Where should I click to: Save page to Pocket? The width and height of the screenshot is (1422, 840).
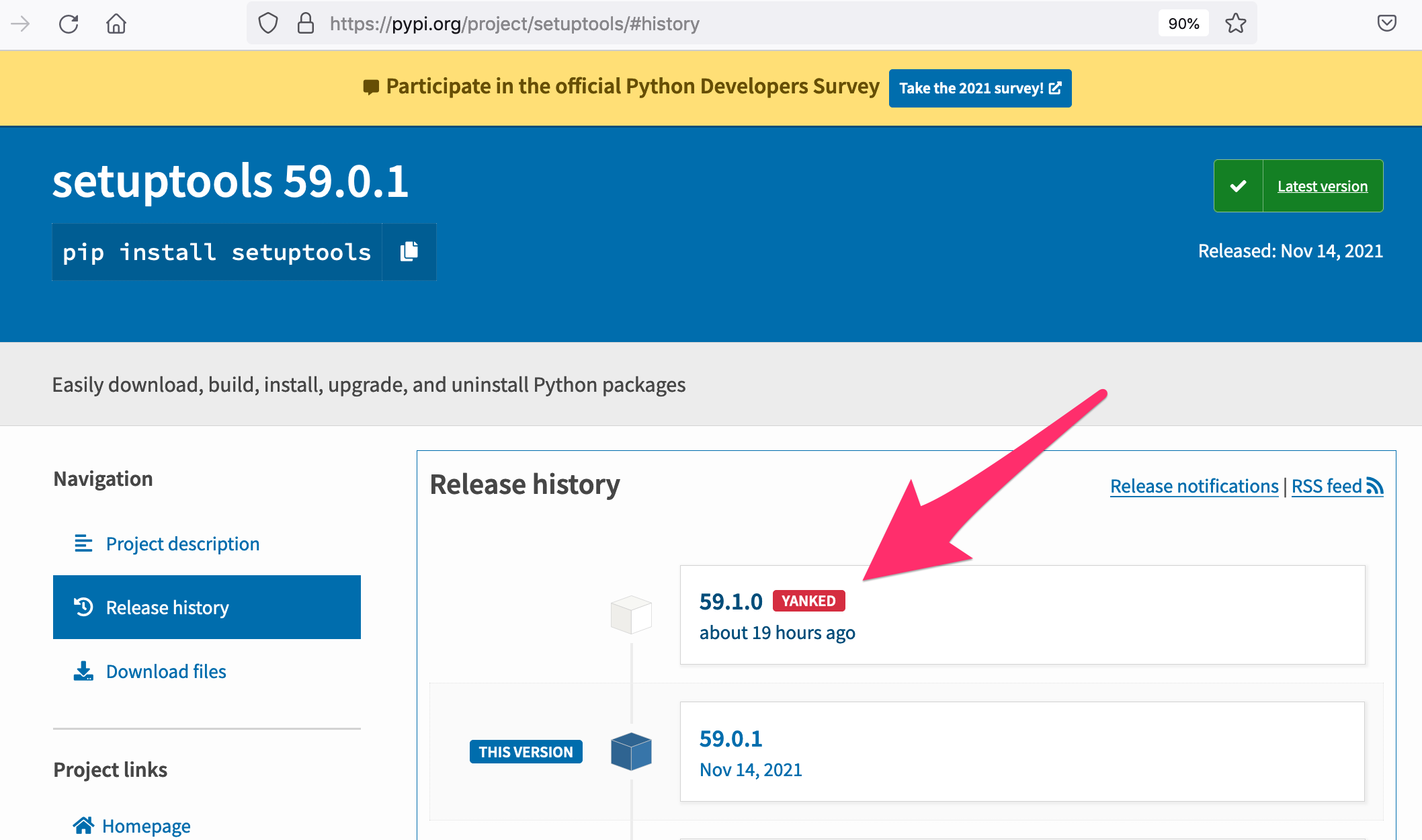[1386, 24]
